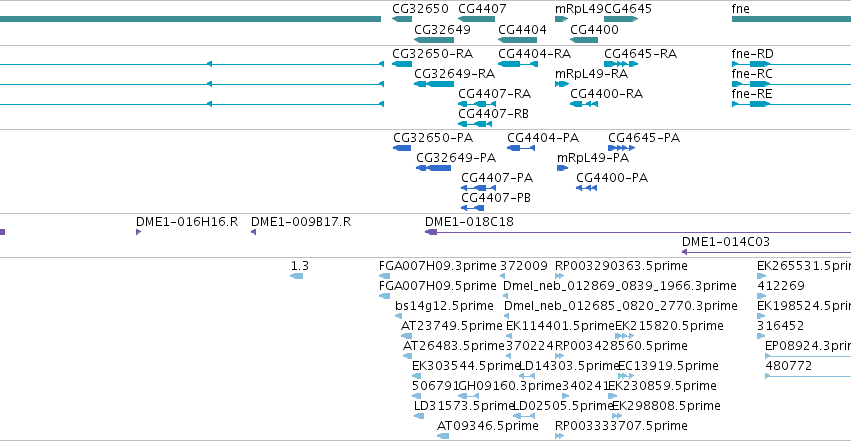
Task: Select EST RP003333707.5prime
Action: pos(560,437)
